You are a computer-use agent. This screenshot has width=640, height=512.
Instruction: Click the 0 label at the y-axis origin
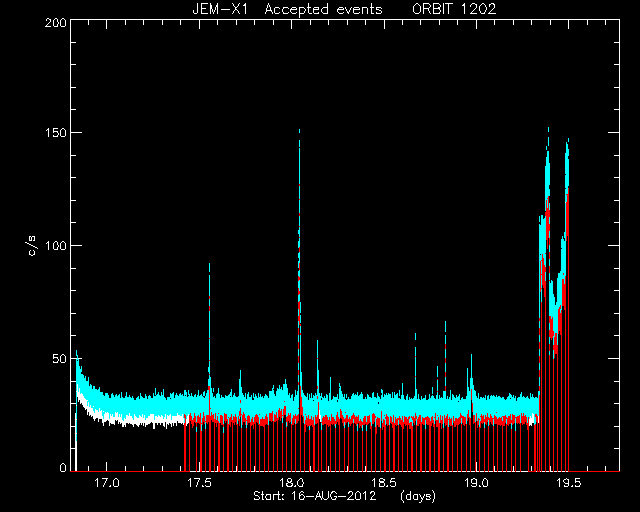pos(63,467)
